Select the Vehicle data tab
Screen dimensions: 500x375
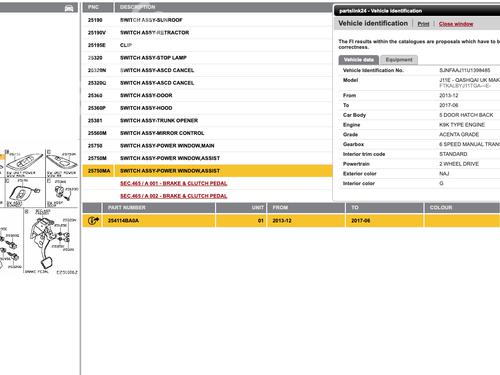tap(359, 60)
